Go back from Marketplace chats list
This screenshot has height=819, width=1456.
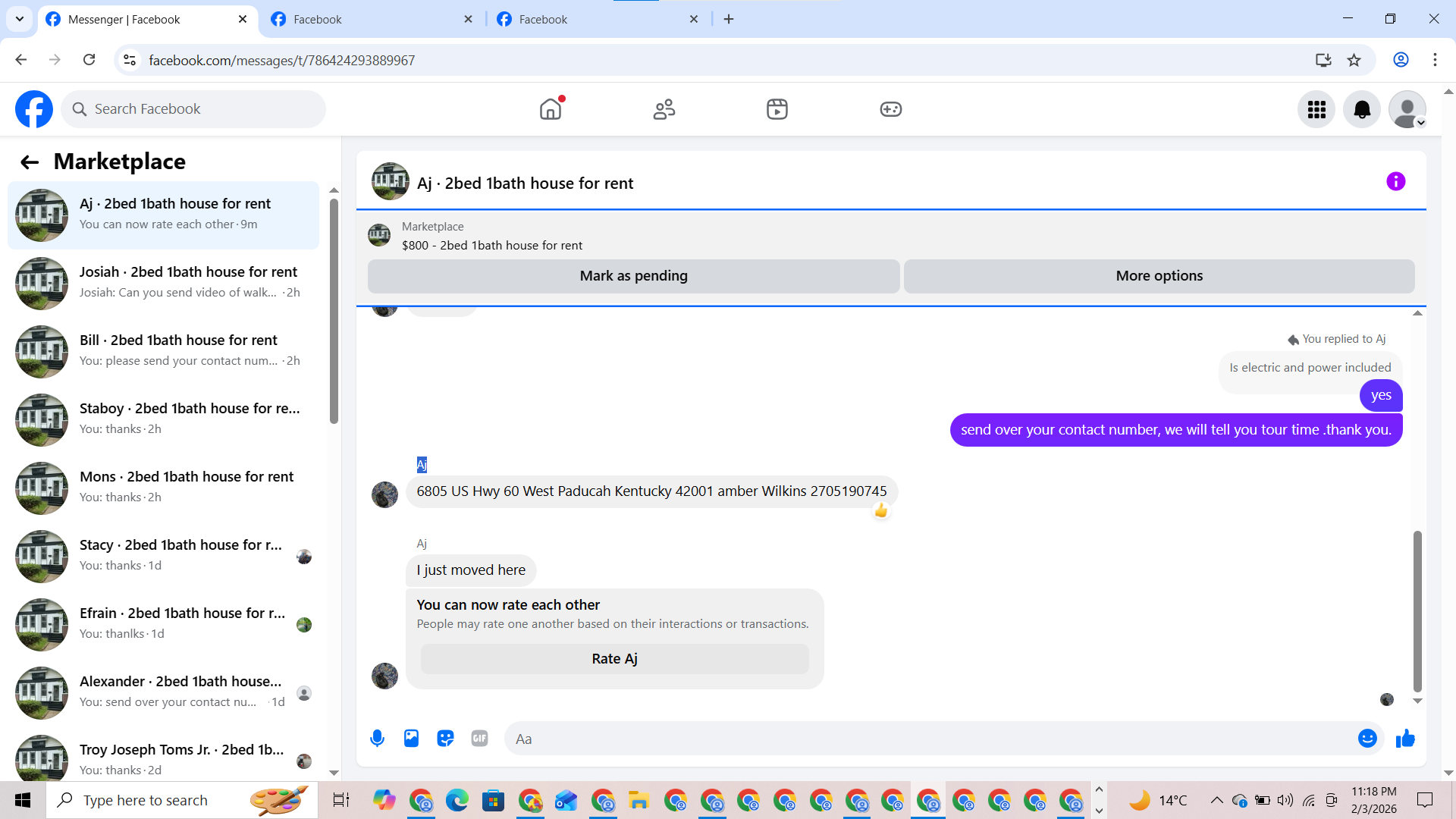(29, 162)
